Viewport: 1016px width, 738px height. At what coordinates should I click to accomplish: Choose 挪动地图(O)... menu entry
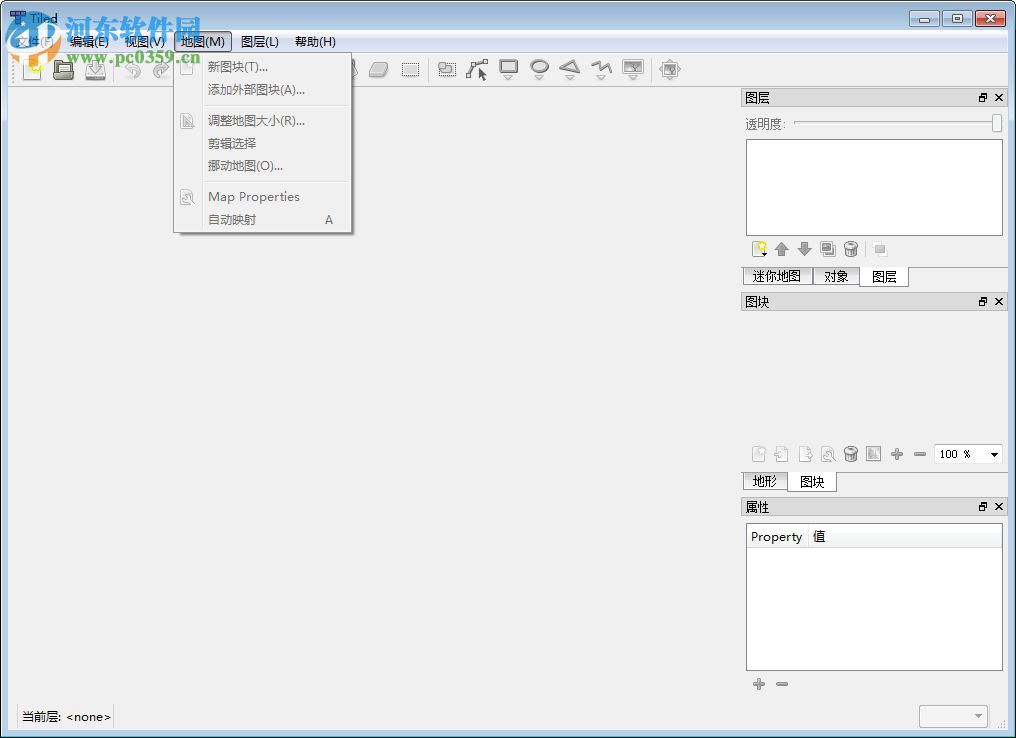pyautogui.click(x=263, y=166)
